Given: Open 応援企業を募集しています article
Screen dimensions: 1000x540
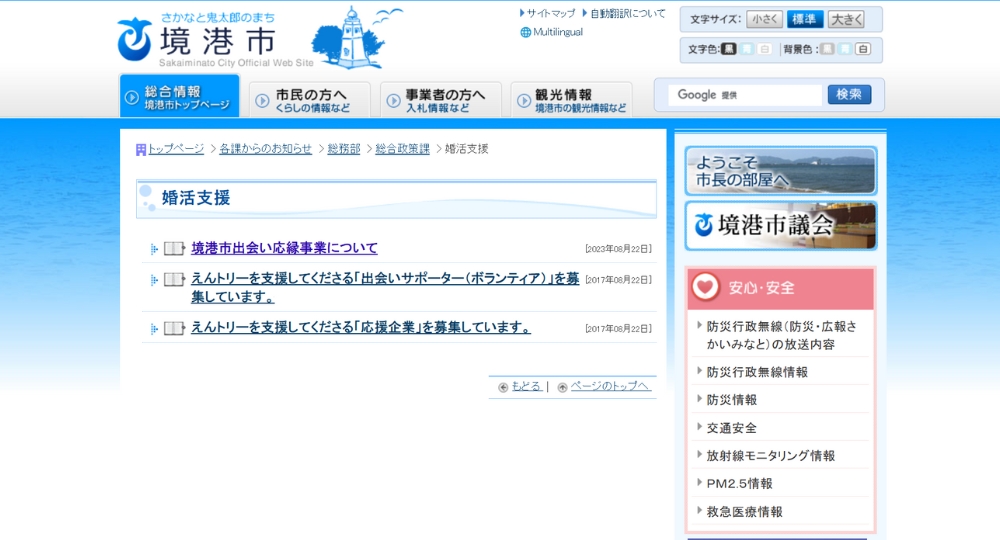Looking at the screenshot, I should [x=361, y=327].
